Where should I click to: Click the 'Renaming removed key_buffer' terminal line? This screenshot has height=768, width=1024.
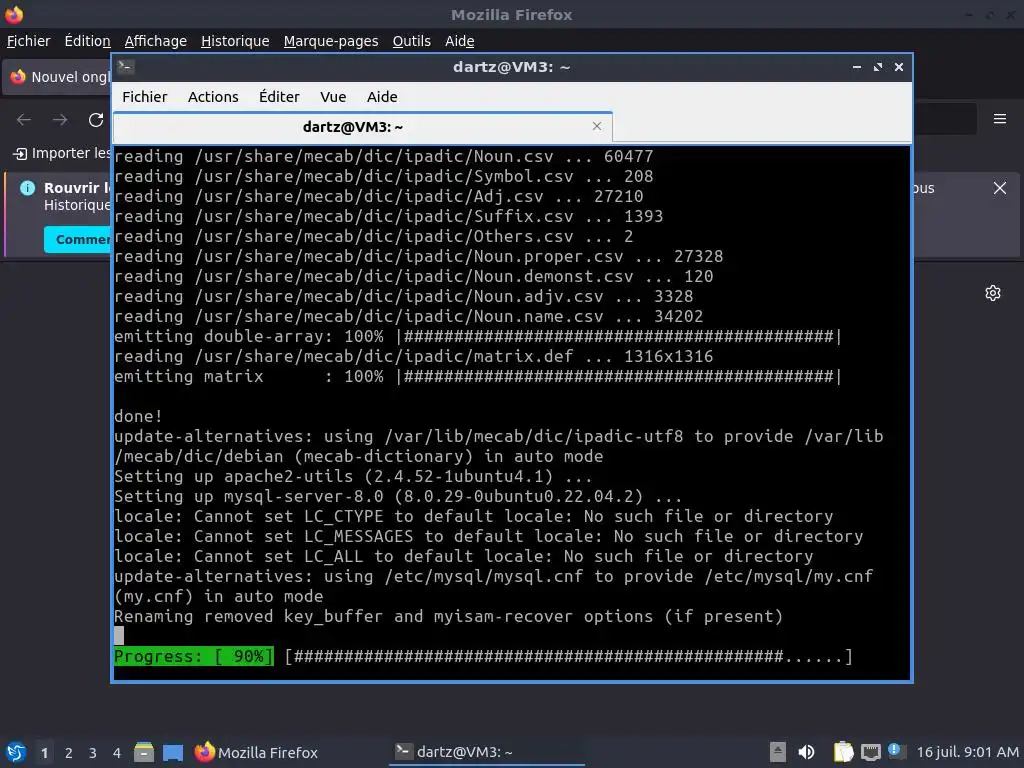click(x=449, y=616)
